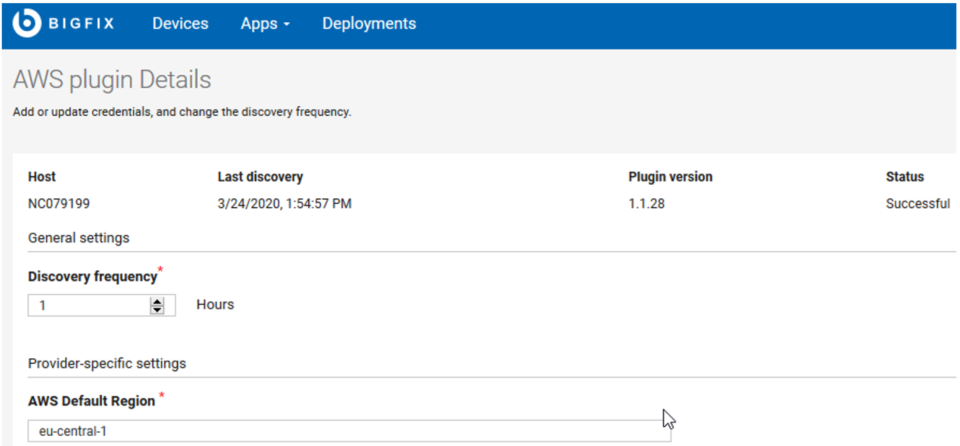Click the General settings section header

tap(78, 238)
